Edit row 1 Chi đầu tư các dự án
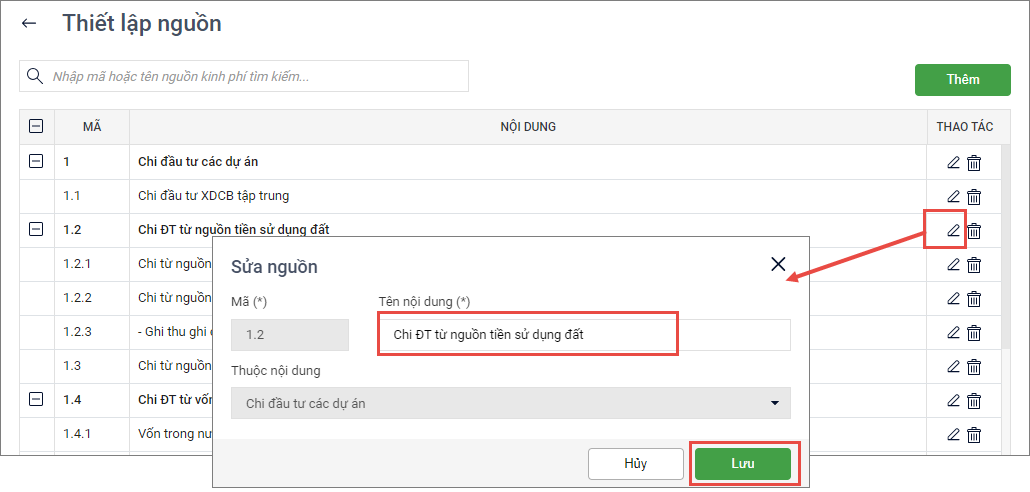The width and height of the screenshot is (1030, 492). tap(953, 163)
